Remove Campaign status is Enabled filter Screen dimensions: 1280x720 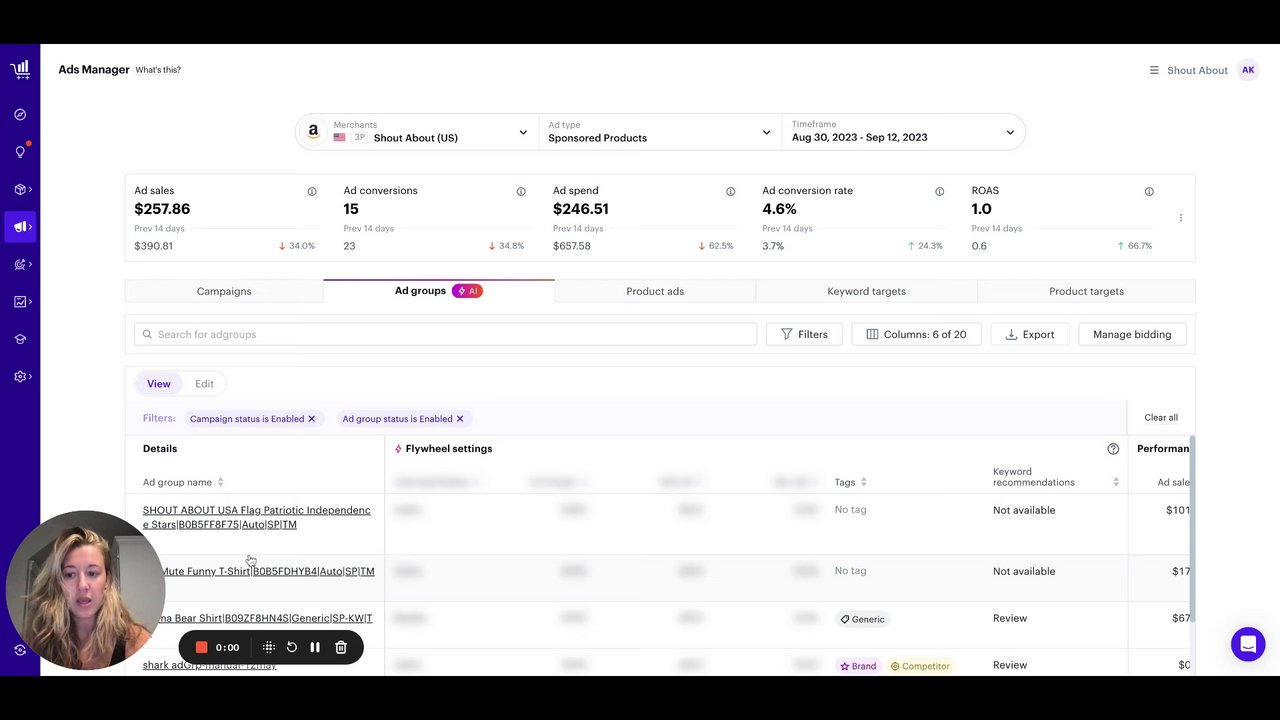tap(312, 419)
